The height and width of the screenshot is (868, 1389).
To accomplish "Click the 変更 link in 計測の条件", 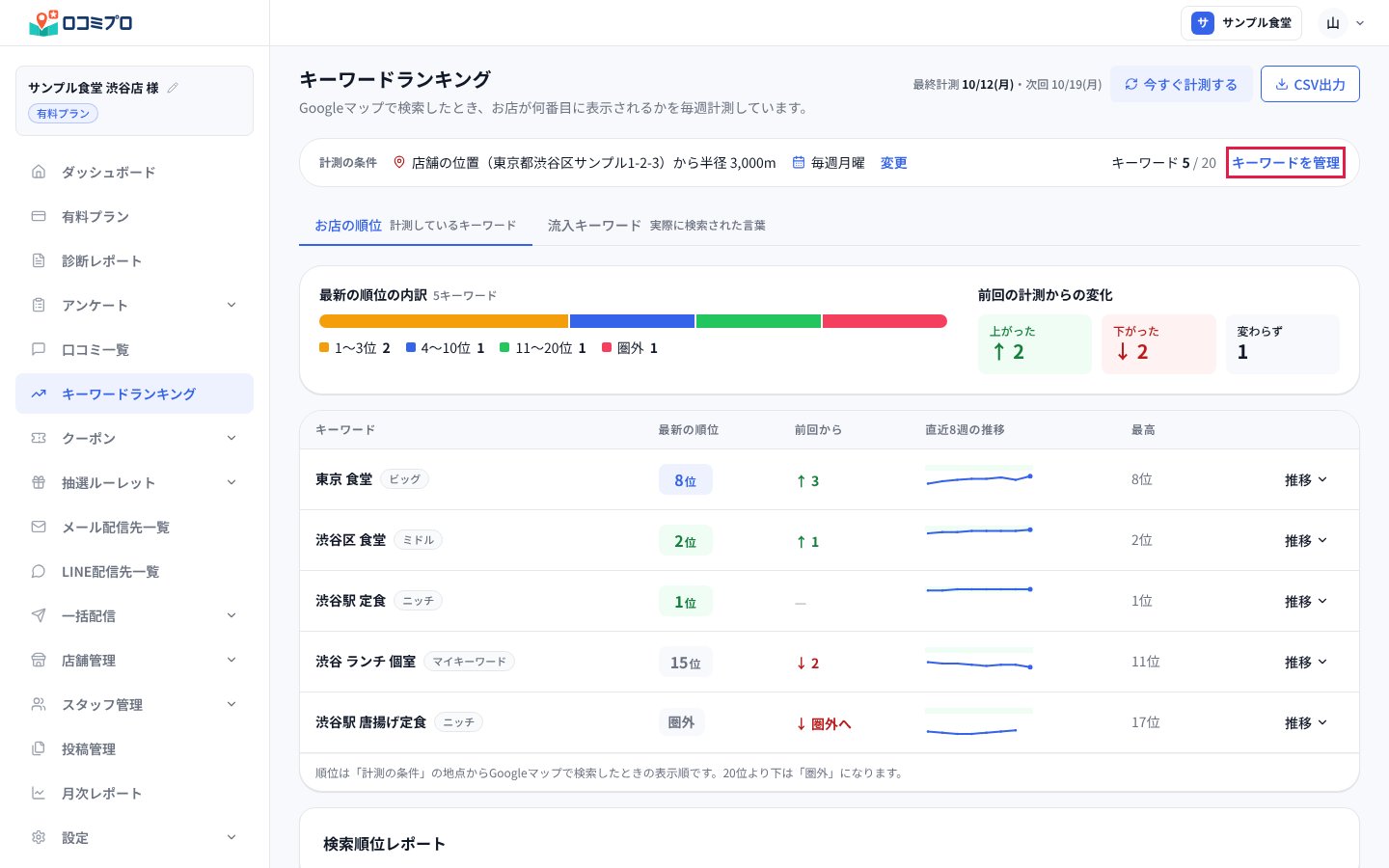I will pyautogui.click(x=893, y=163).
